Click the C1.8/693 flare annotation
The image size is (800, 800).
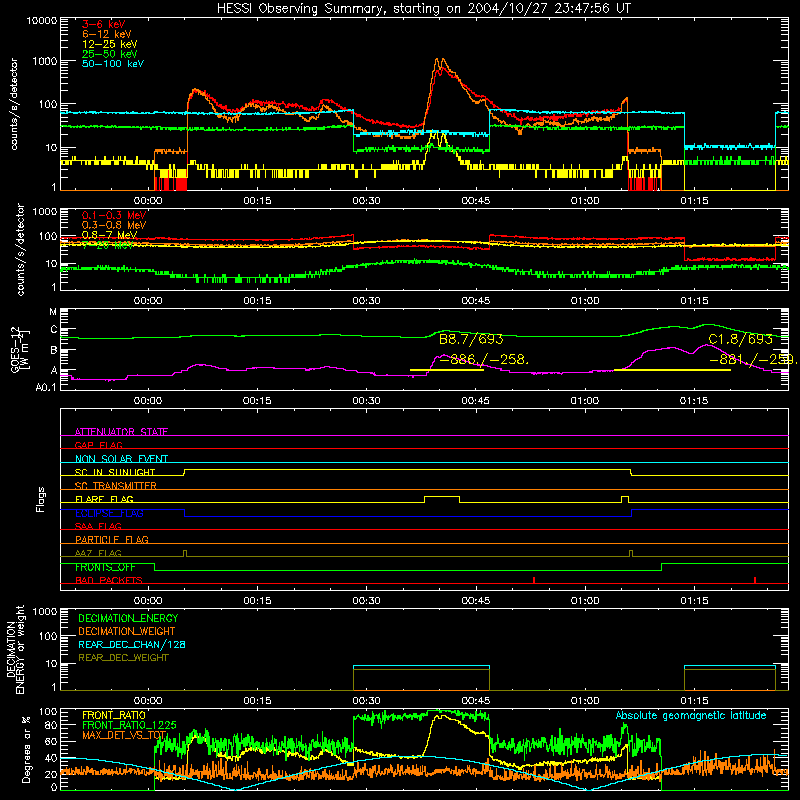click(740, 339)
